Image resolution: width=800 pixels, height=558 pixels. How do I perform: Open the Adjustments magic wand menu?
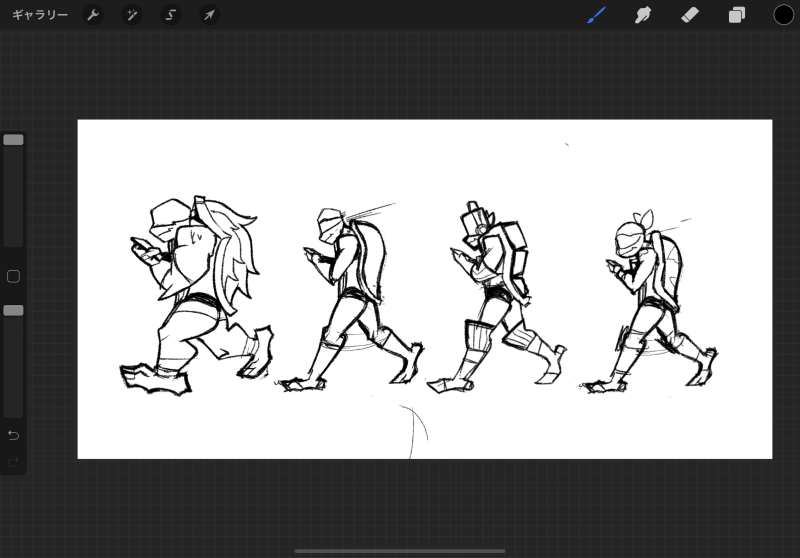132,15
